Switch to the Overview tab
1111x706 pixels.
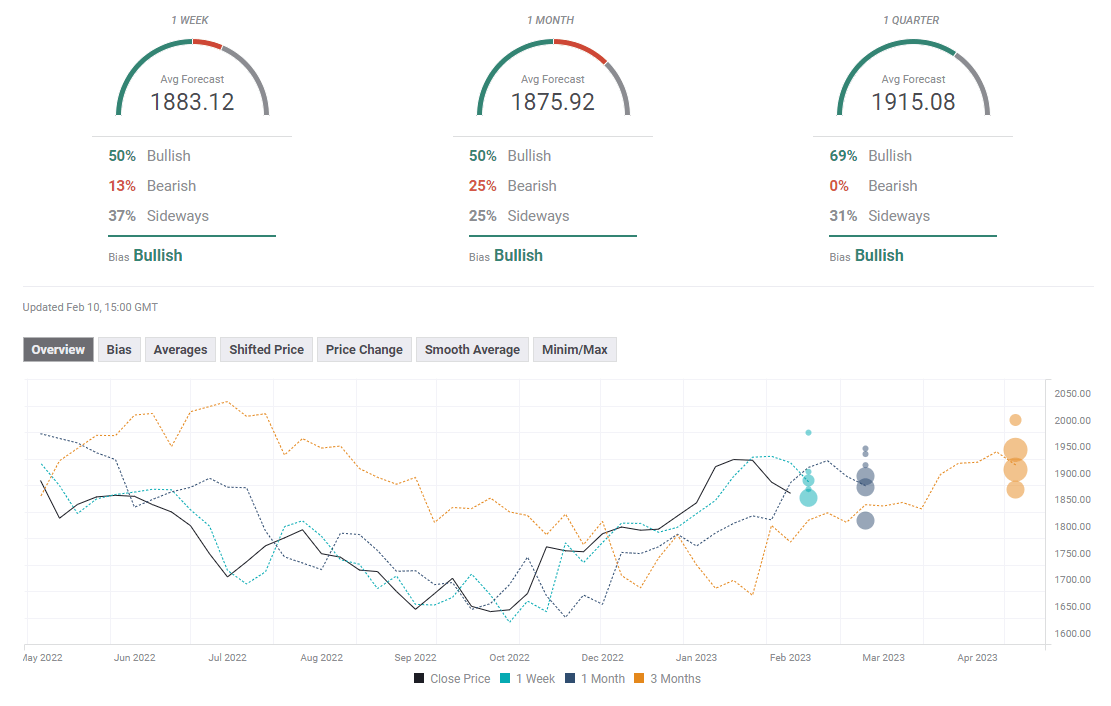[58, 349]
